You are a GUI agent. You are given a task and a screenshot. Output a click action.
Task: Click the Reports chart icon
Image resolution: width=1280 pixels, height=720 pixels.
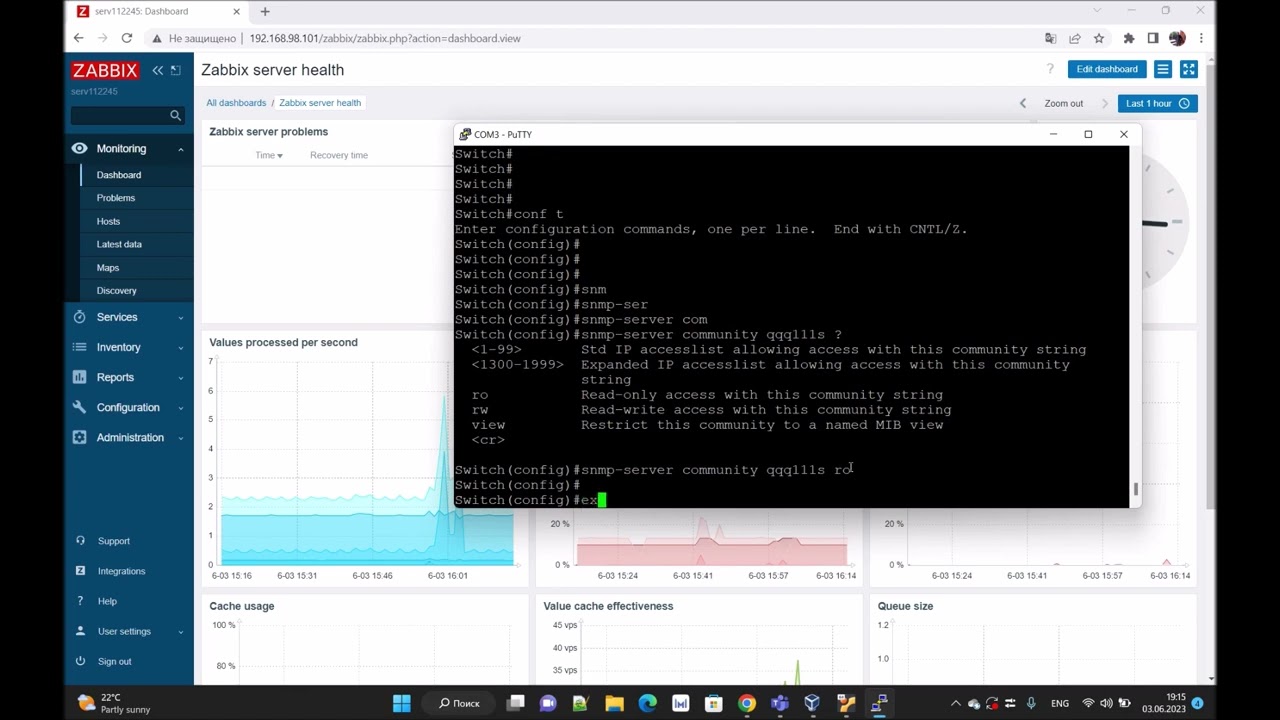[79, 377]
